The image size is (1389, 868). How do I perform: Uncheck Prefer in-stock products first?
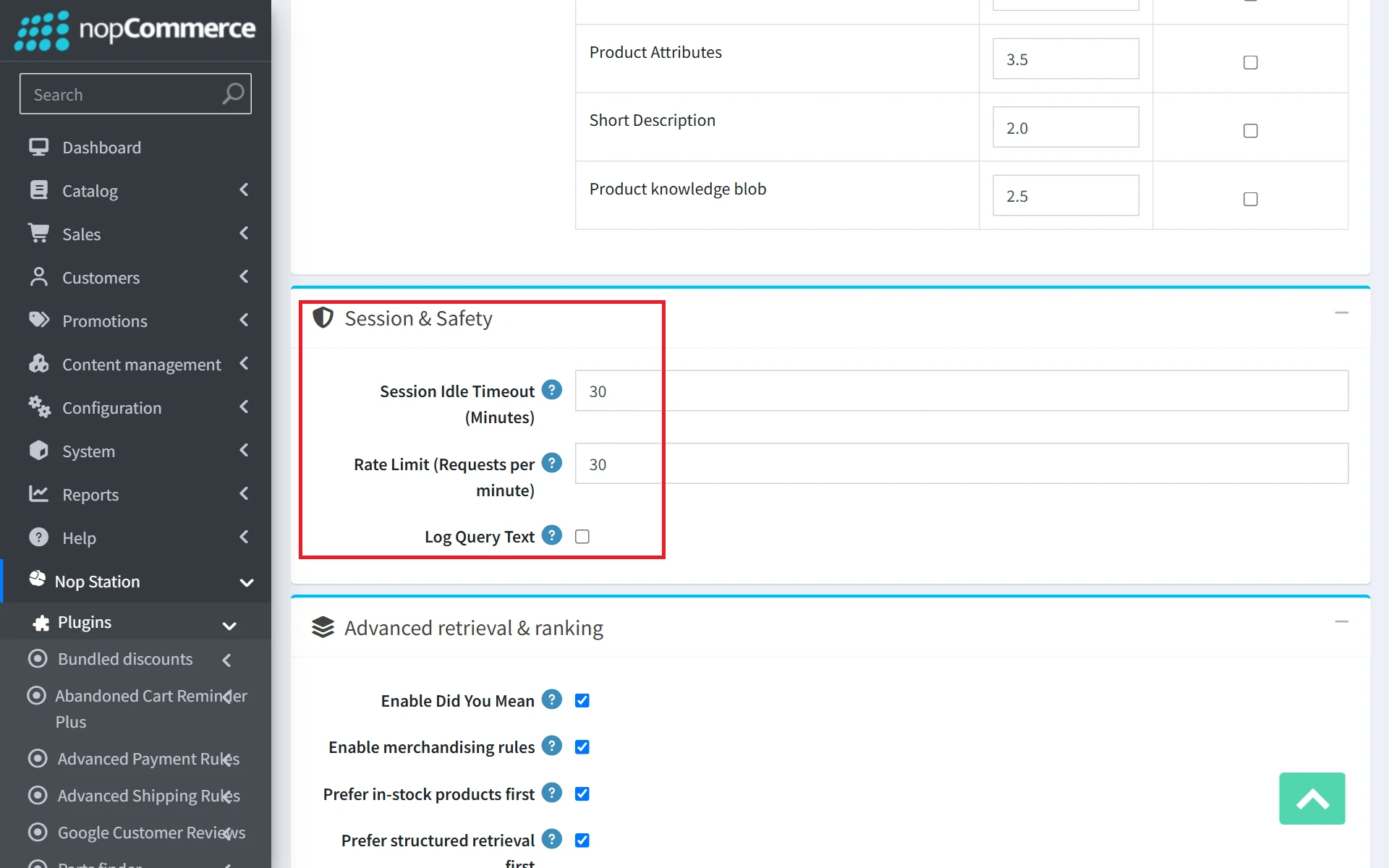point(582,793)
